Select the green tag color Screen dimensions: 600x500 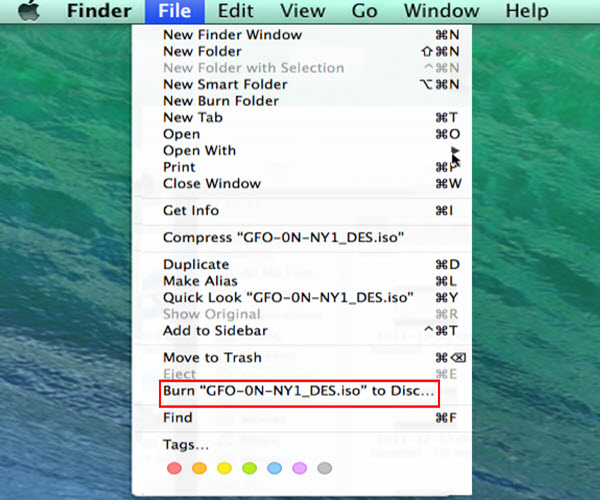[249, 468]
